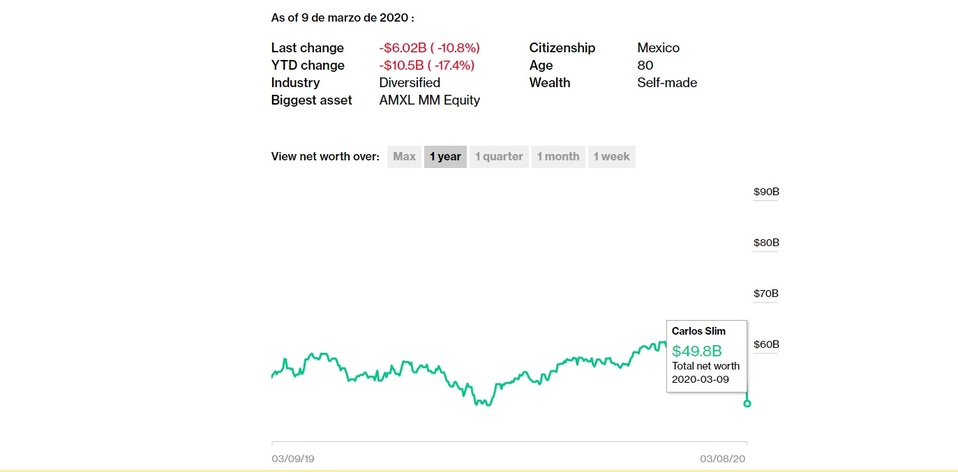This screenshot has width=958, height=472.
Task: Show net worth over 1 quarter
Action: pos(499,157)
